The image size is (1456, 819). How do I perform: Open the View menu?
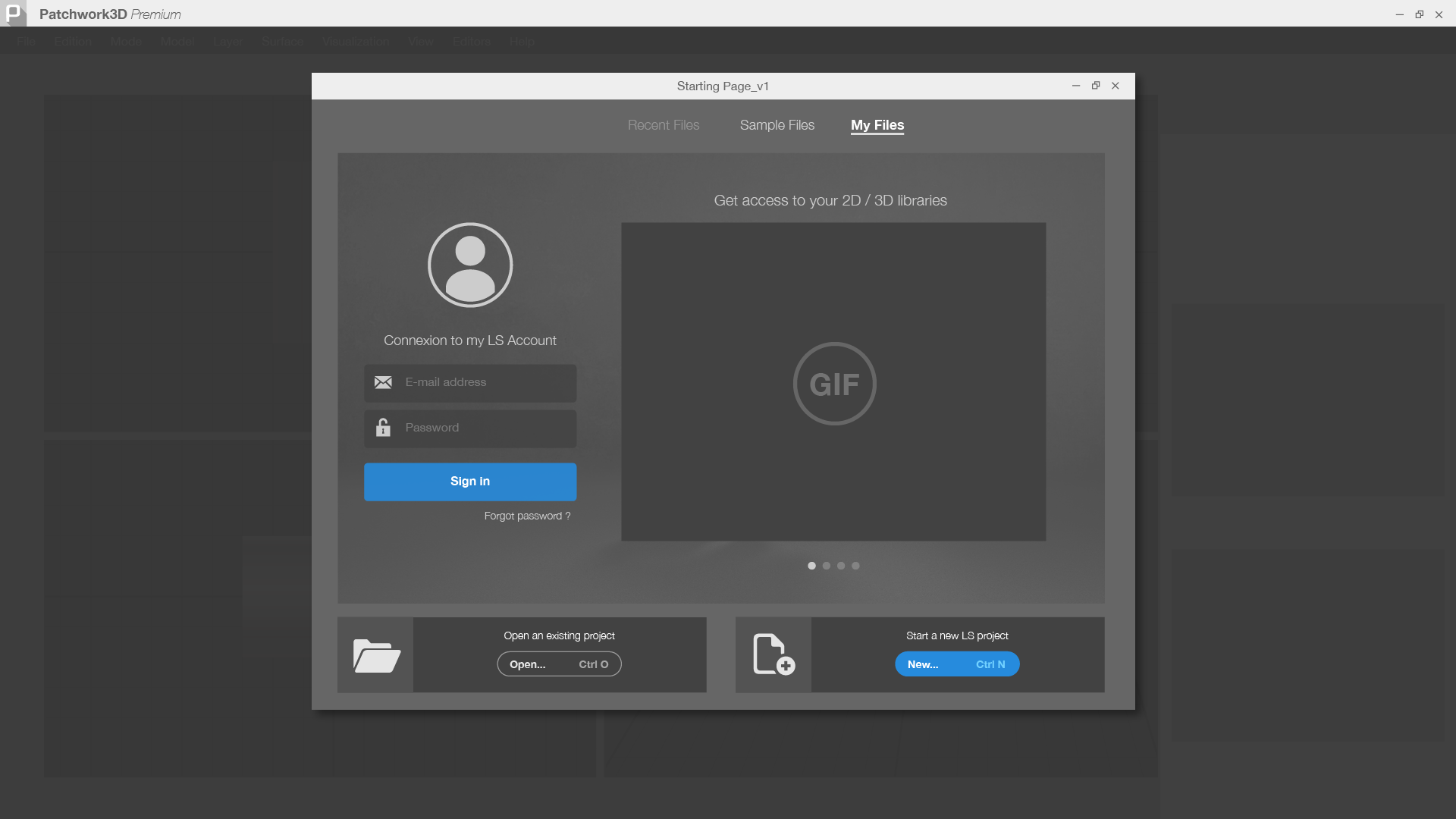tap(421, 41)
